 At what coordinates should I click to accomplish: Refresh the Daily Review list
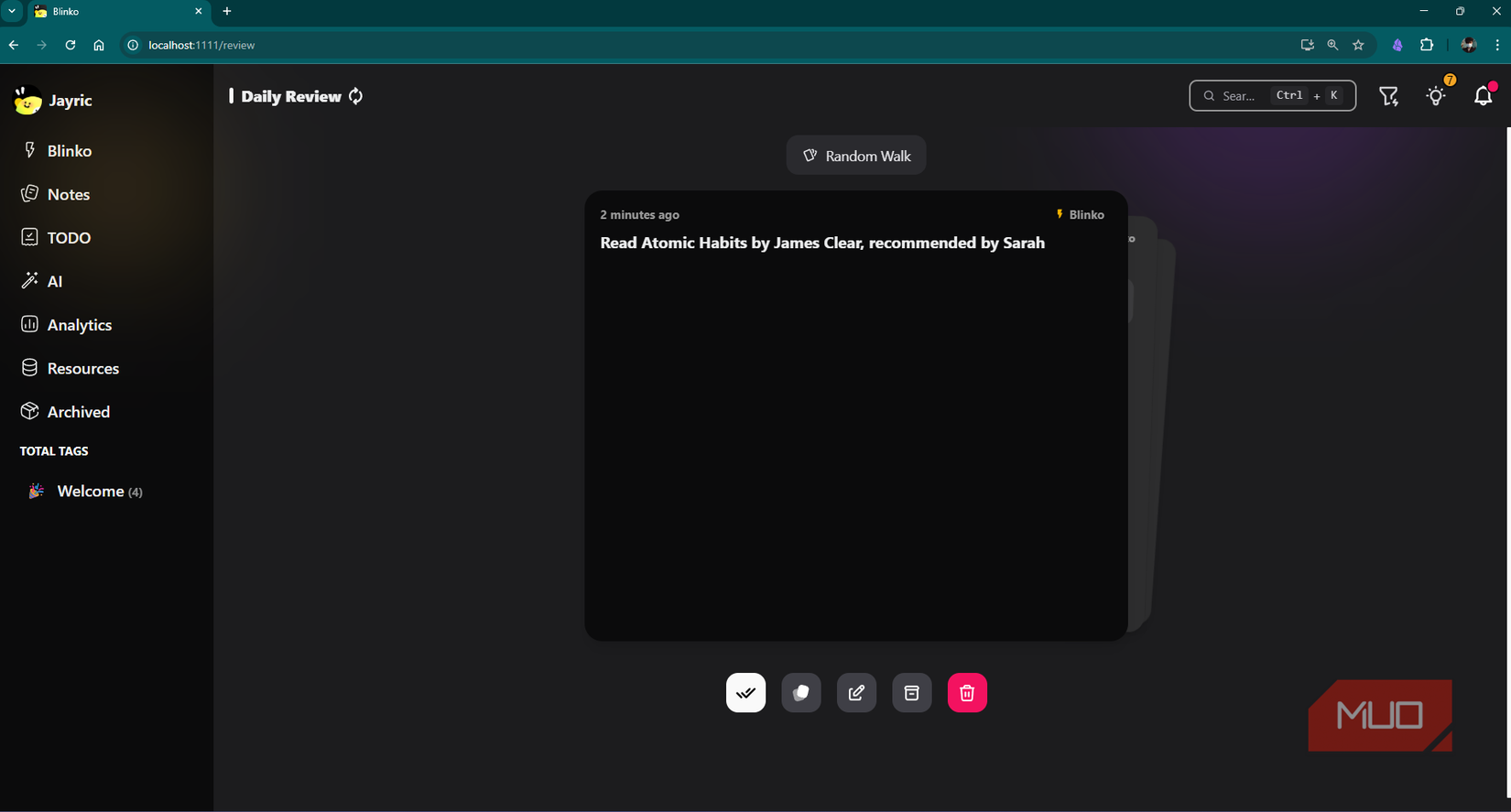pyautogui.click(x=356, y=96)
